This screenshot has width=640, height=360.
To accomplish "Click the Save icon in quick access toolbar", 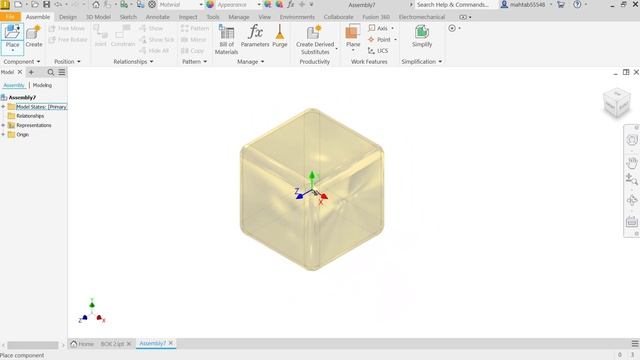I will (x=47, y=4).
